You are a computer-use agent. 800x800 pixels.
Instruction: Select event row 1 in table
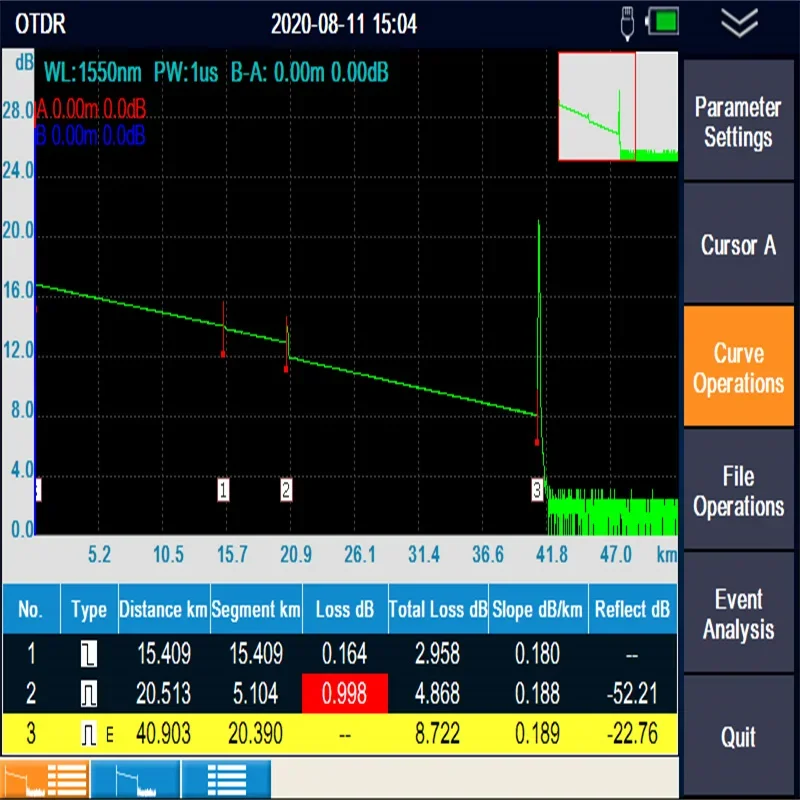tap(340, 654)
